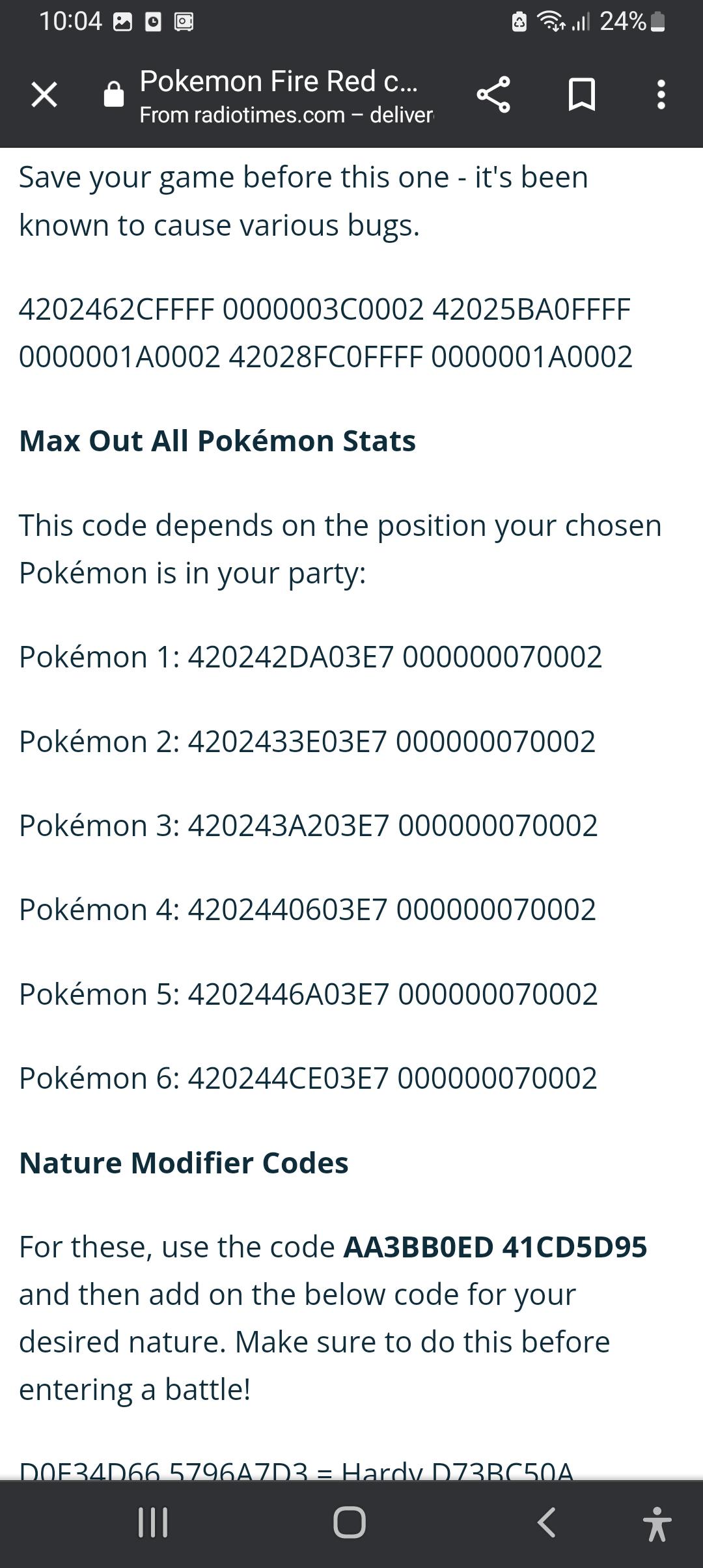
Task: Tap the data saver status icon
Action: point(519,21)
